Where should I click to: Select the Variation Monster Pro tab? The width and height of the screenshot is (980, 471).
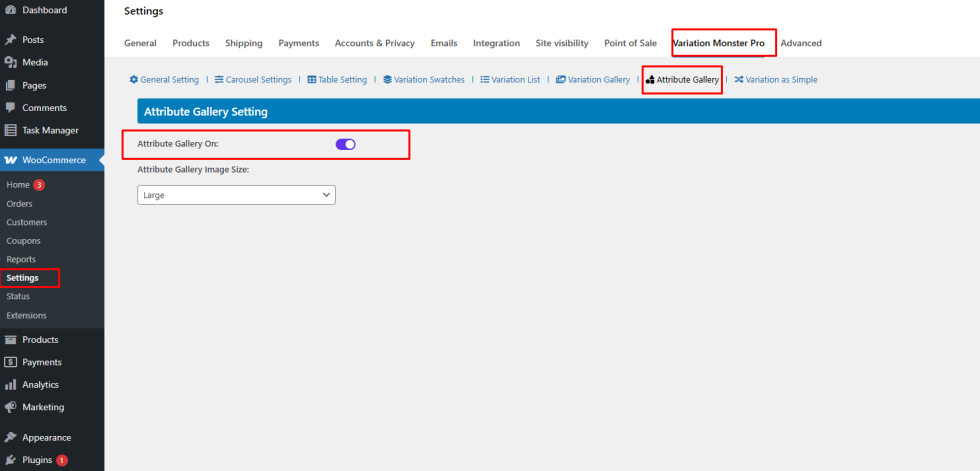coord(719,43)
